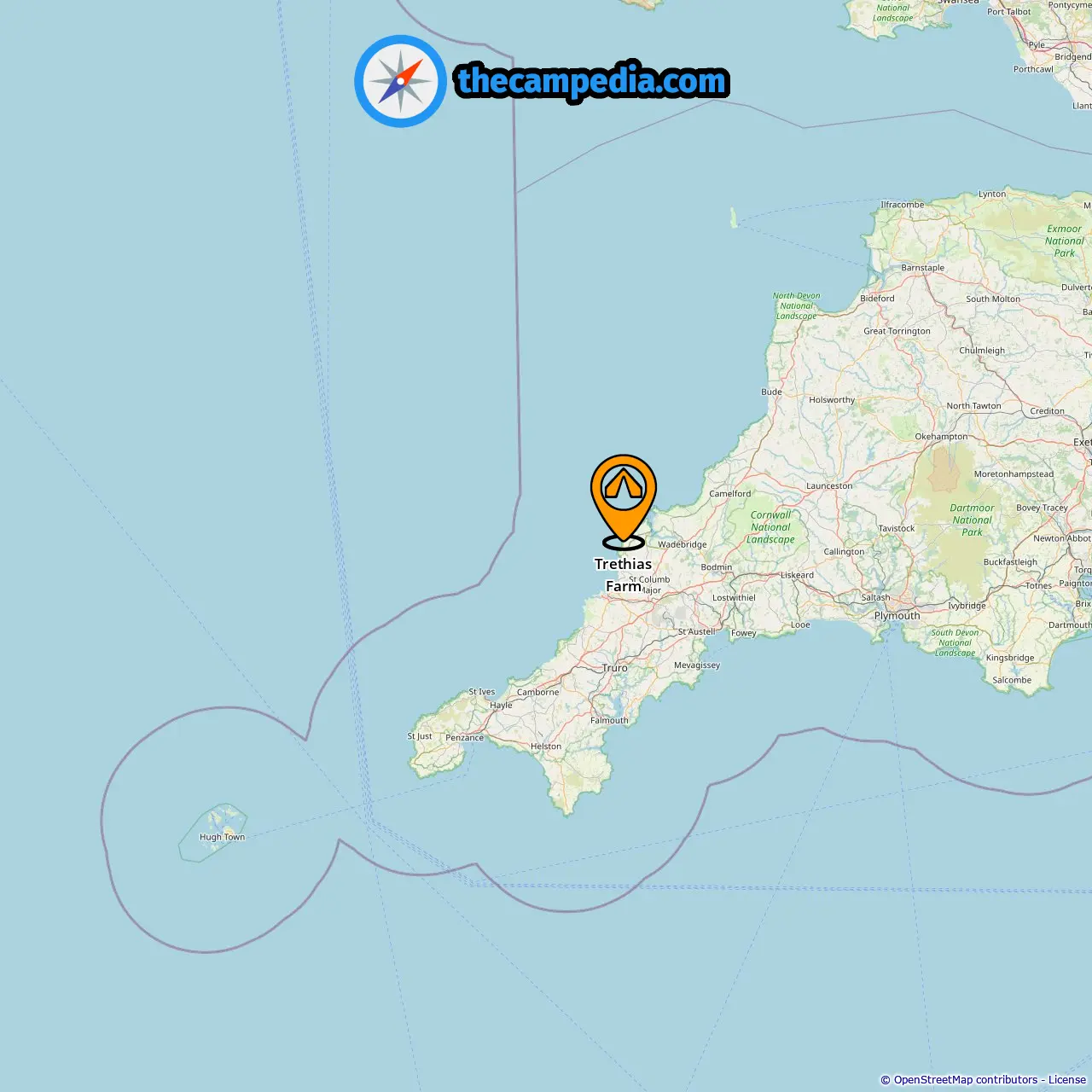Click Lundy island in the Bristol Channel
This screenshot has height=1092, width=1092.
pyautogui.click(x=733, y=218)
